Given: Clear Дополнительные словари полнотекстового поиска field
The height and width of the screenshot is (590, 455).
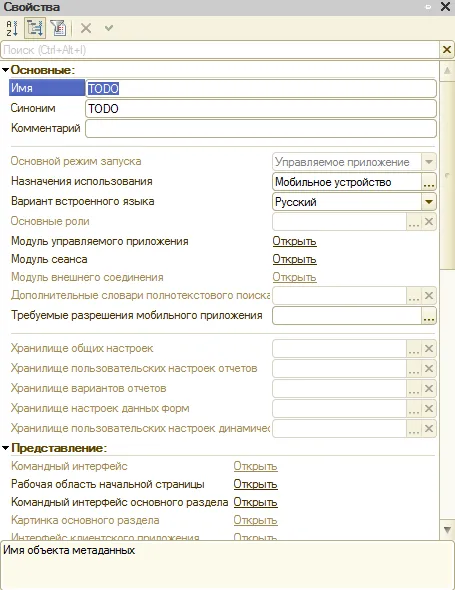Looking at the screenshot, I should [429, 296].
